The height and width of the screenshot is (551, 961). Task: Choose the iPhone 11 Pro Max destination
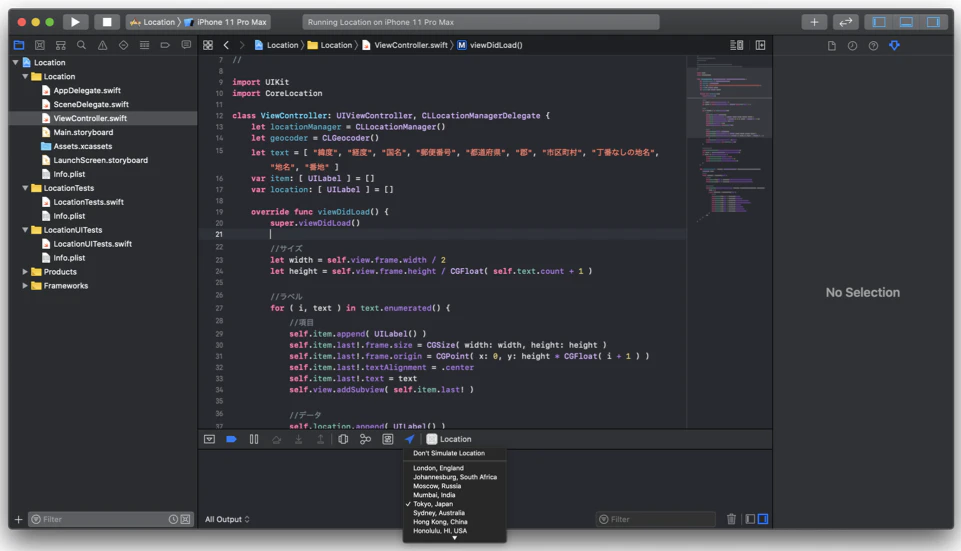coord(226,22)
